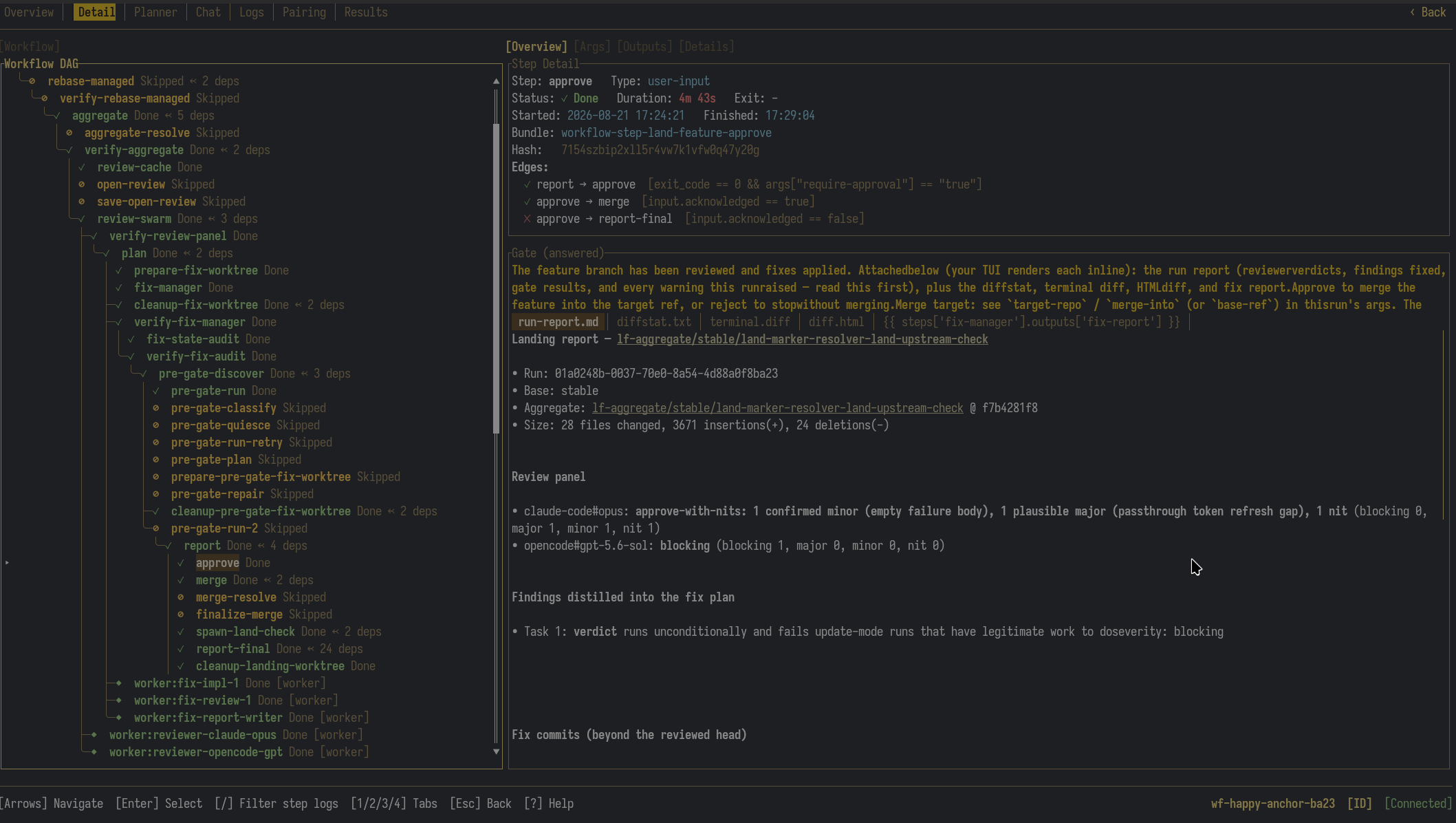
Task: Click the DAG panel scrollbar thumb
Action: click(x=497, y=279)
